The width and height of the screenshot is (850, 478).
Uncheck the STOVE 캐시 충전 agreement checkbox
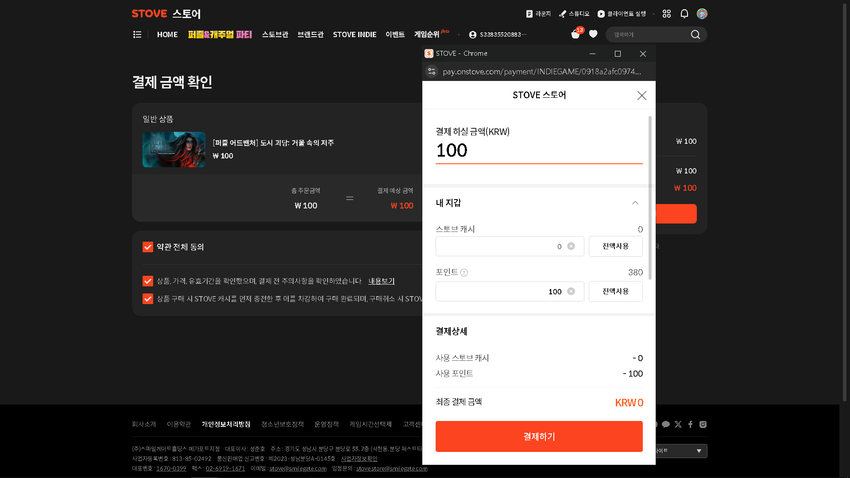point(147,299)
